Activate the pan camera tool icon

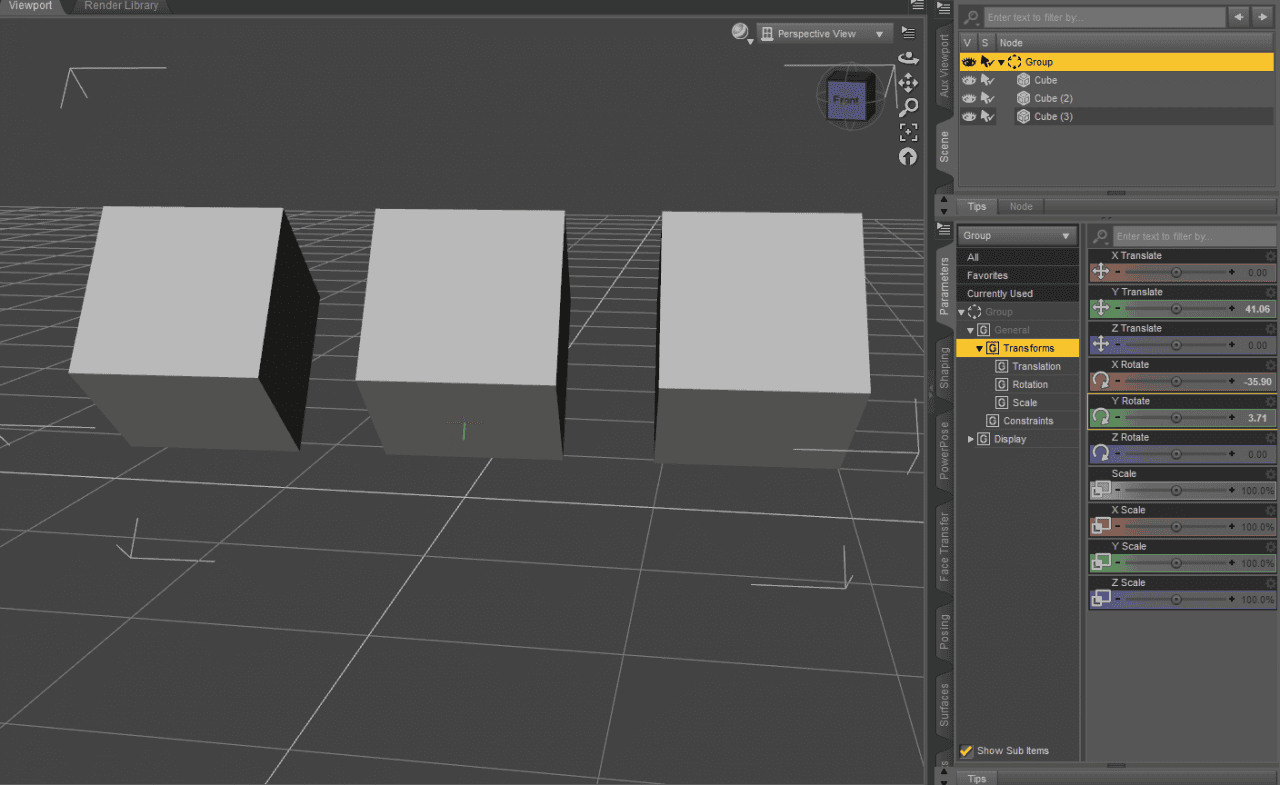pos(908,82)
